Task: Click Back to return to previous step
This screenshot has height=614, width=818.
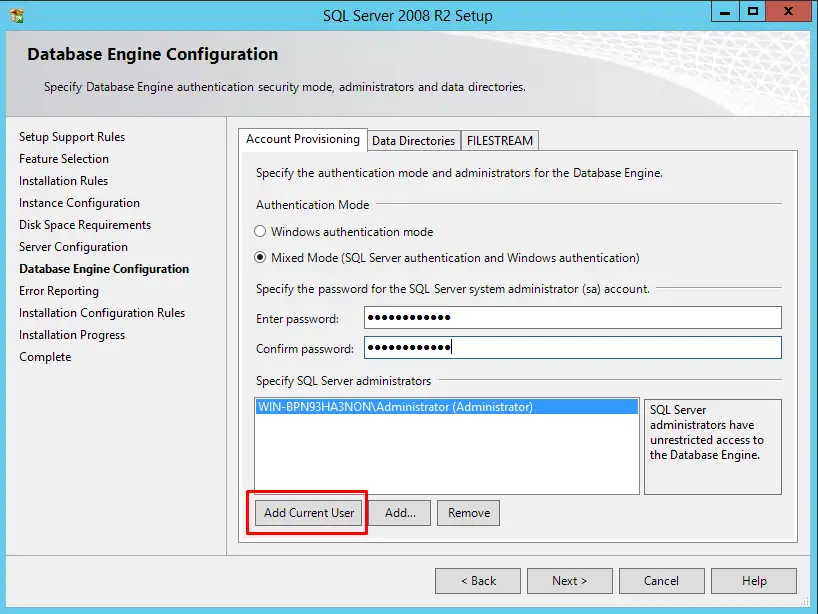Action: (477, 580)
